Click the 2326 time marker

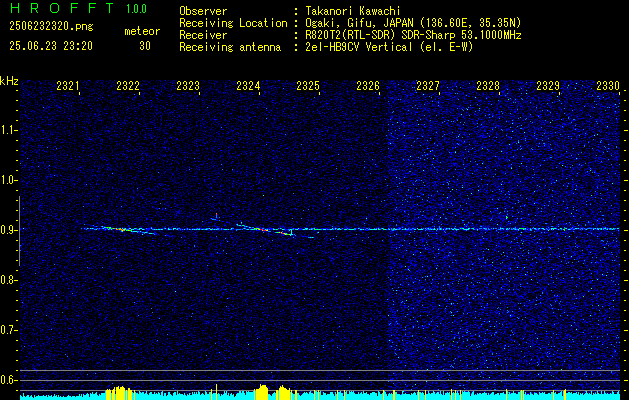coord(368,86)
